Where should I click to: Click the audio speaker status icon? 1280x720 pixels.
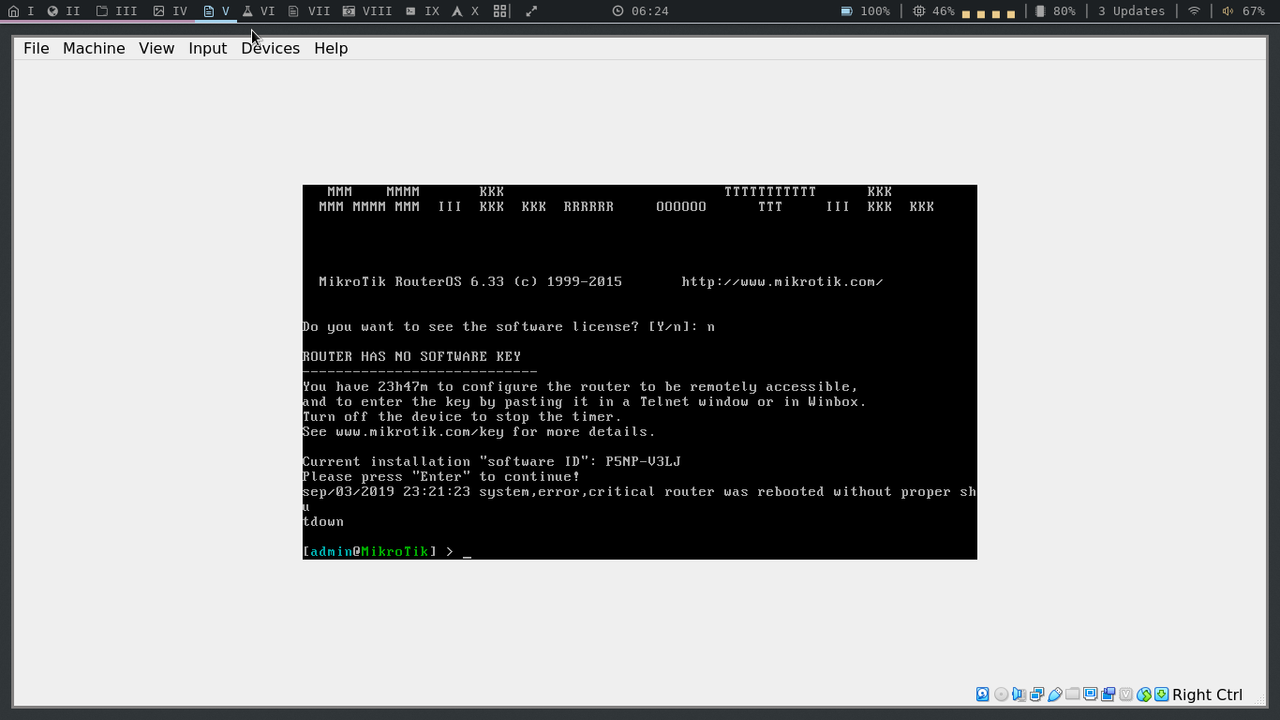pos(1019,694)
